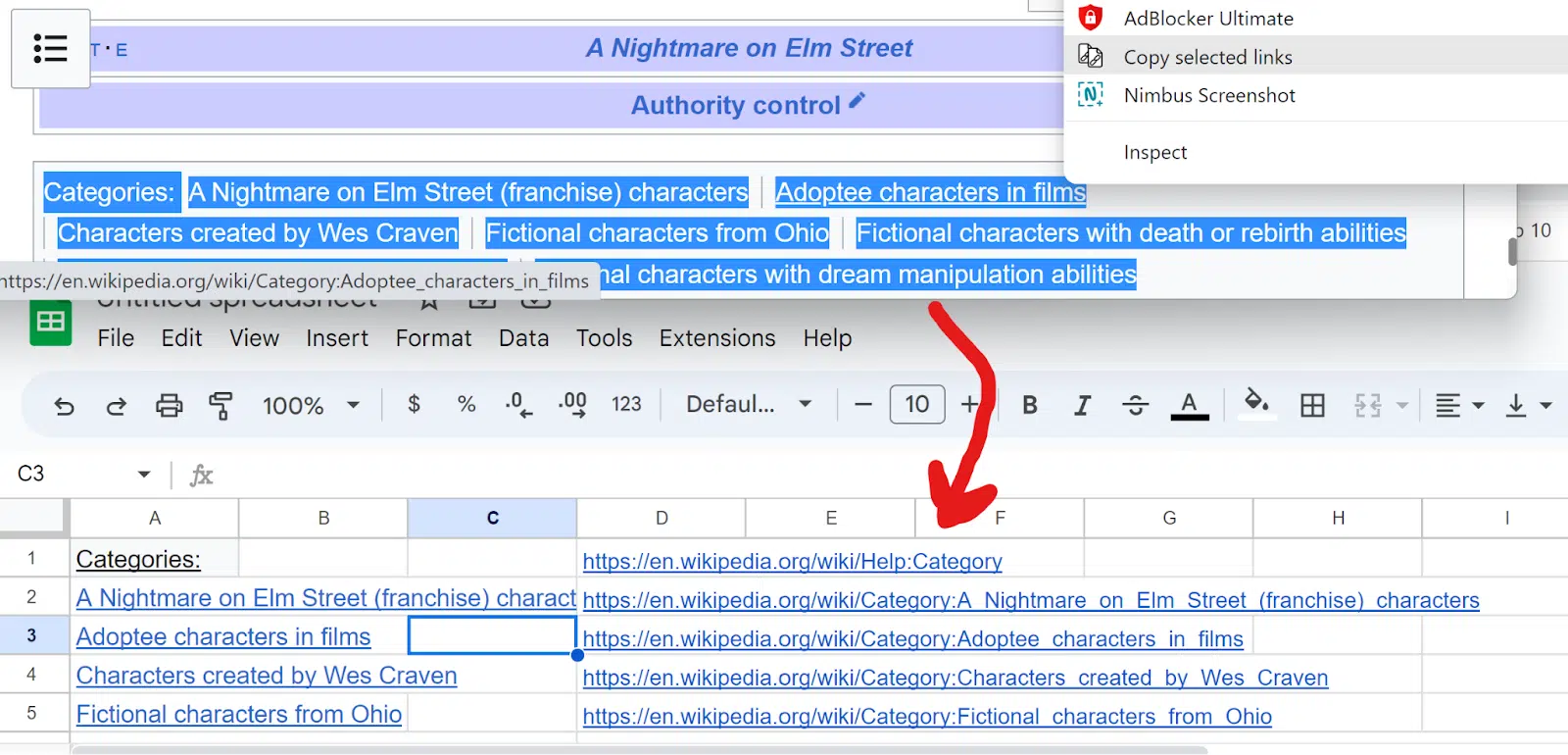Screen dimensions: 1568x755
Task: Click the font size 10 field
Action: click(917, 404)
